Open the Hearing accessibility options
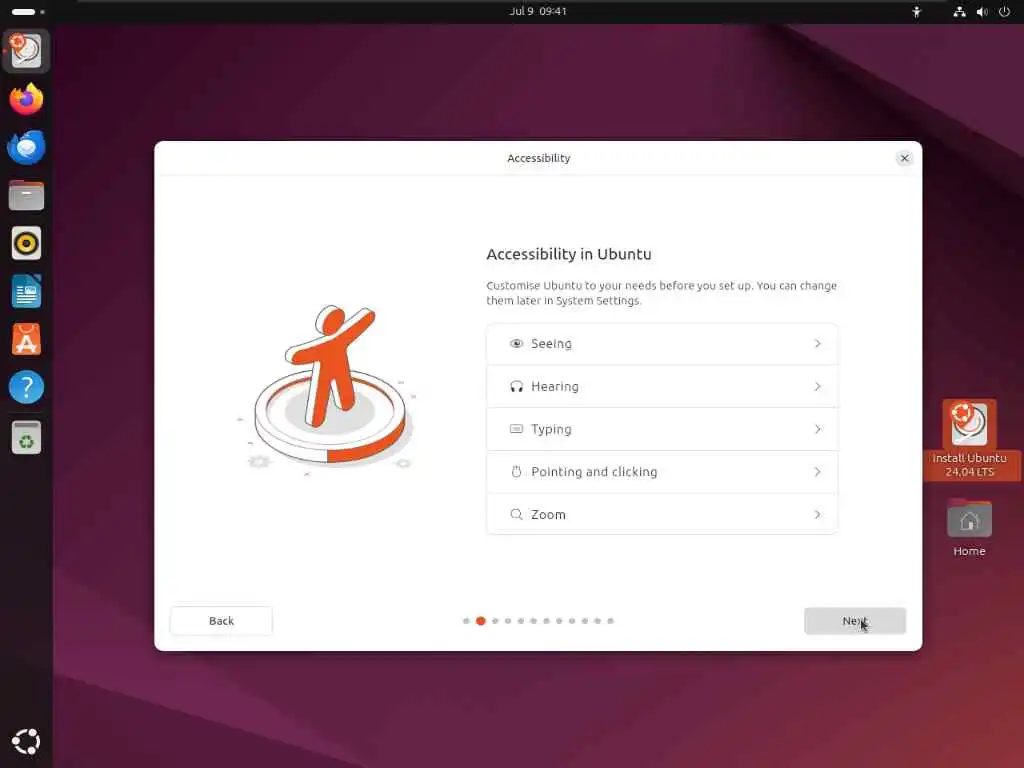 click(662, 387)
